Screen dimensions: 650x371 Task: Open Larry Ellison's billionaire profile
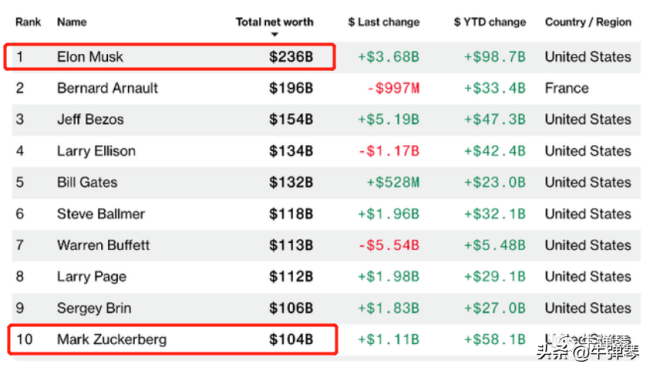96,151
